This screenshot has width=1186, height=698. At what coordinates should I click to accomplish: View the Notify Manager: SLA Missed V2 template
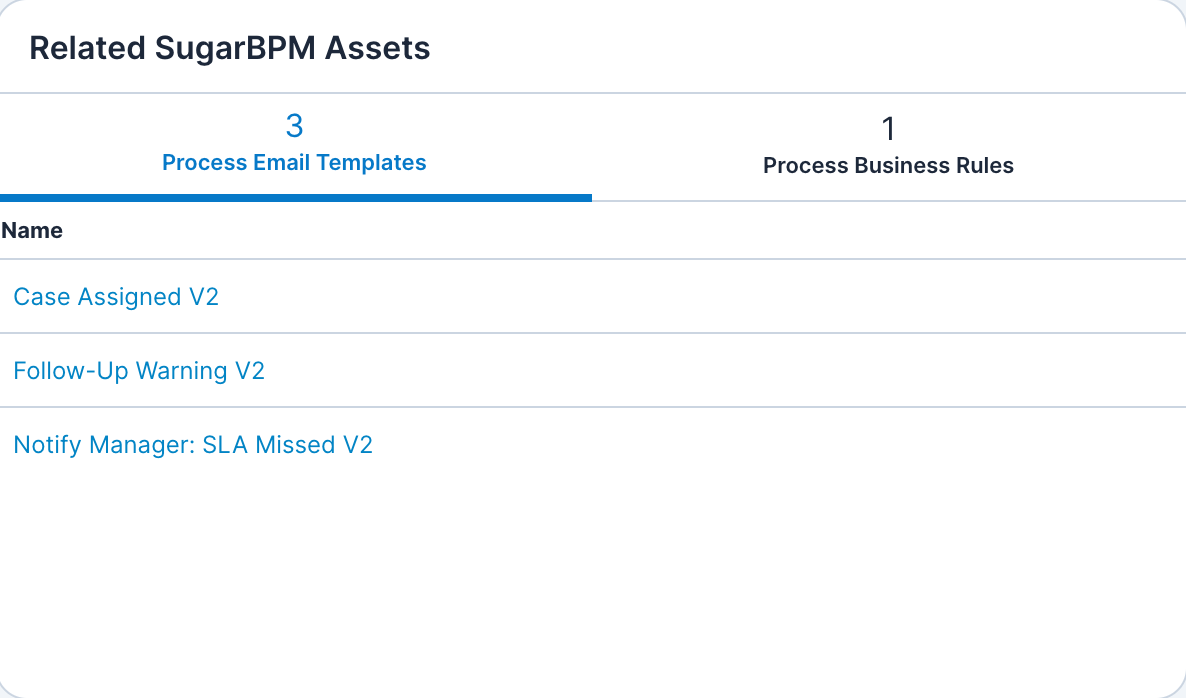(x=193, y=445)
